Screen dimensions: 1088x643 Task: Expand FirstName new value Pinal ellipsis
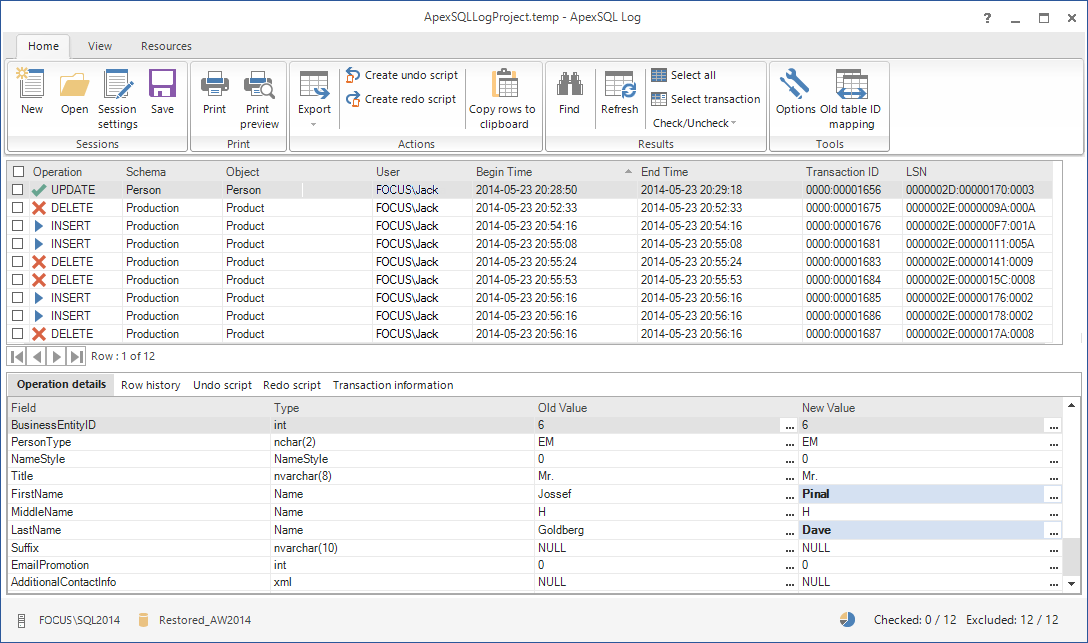coord(1053,495)
